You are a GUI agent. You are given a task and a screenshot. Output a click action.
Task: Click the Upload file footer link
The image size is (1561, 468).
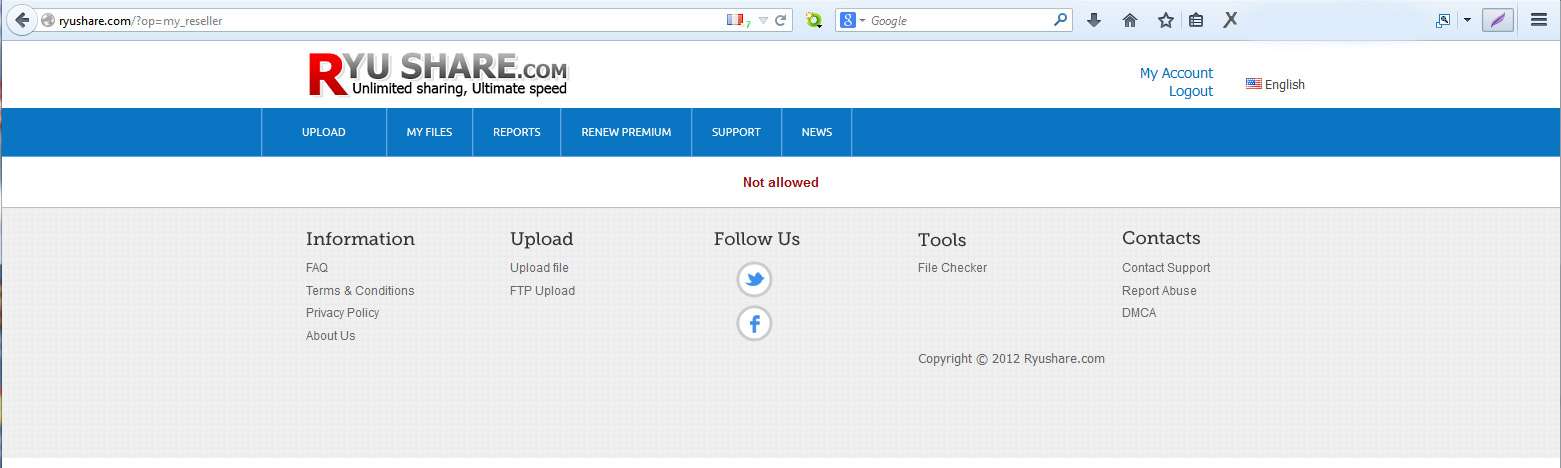click(x=539, y=268)
